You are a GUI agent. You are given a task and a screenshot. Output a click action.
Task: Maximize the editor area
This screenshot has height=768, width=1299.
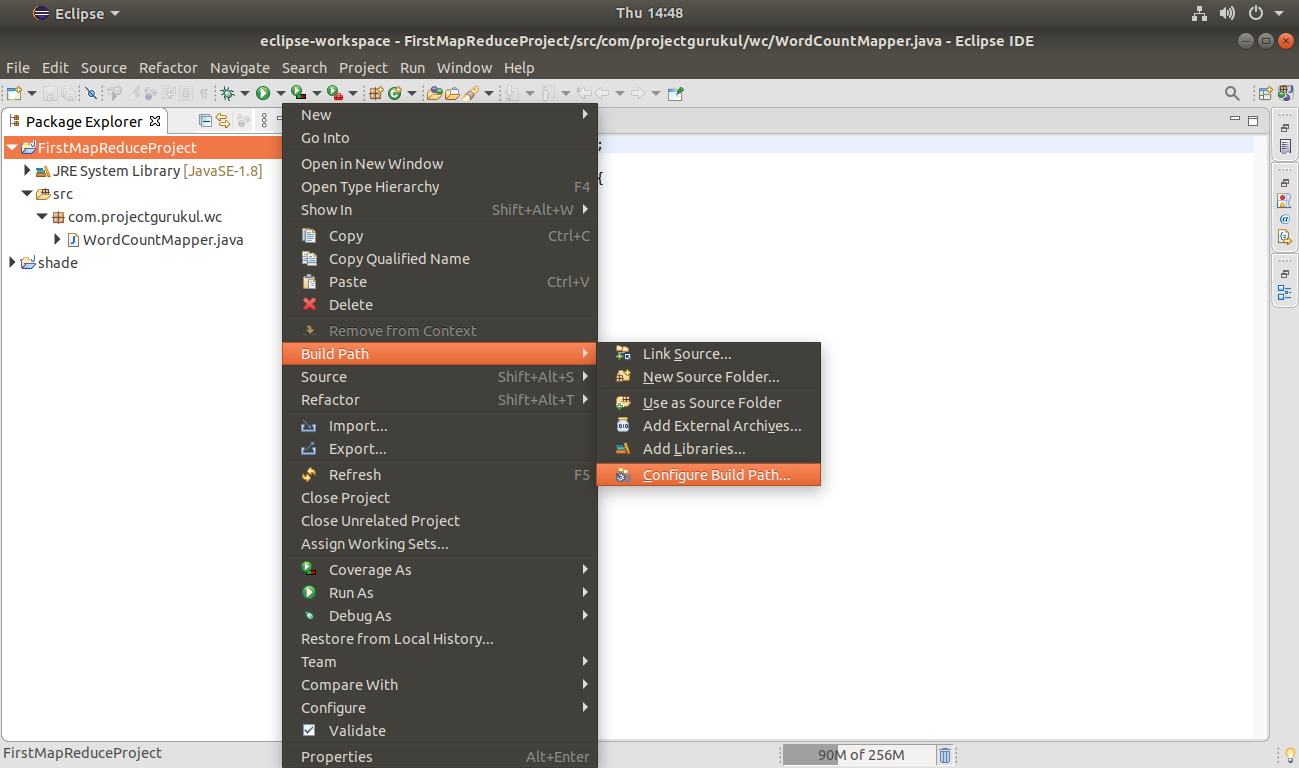click(1253, 120)
